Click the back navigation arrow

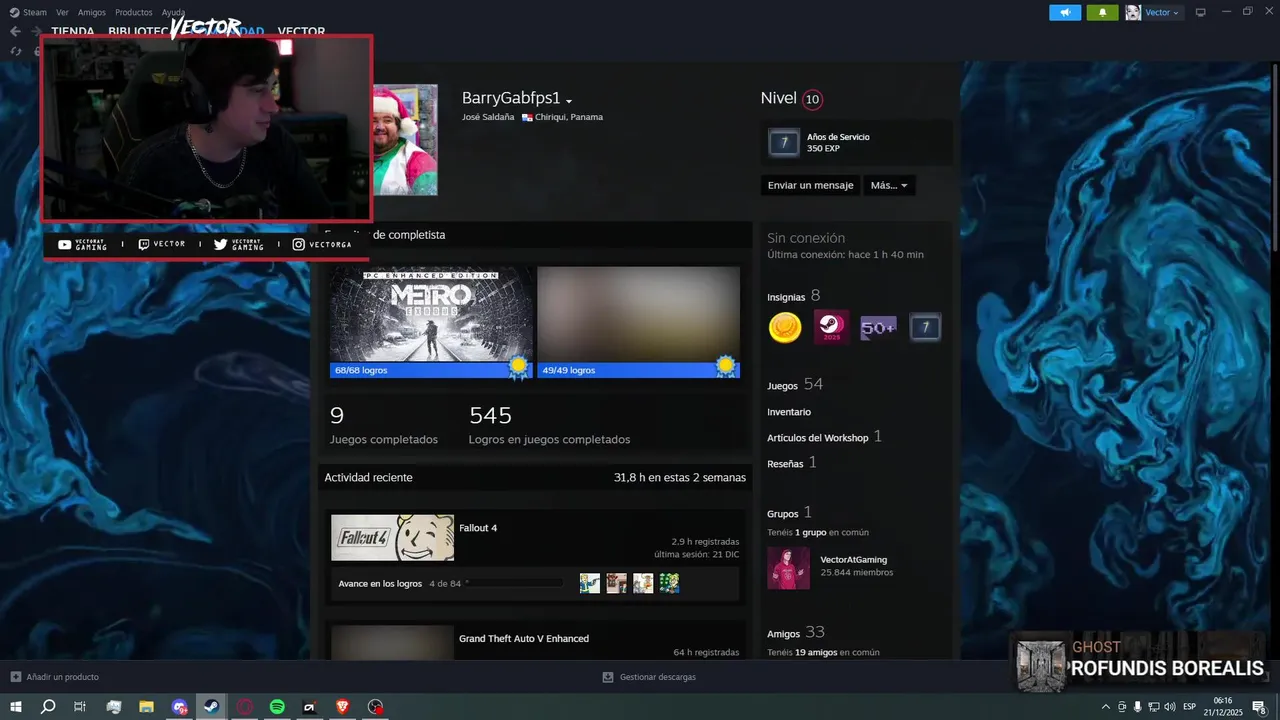coord(15,31)
